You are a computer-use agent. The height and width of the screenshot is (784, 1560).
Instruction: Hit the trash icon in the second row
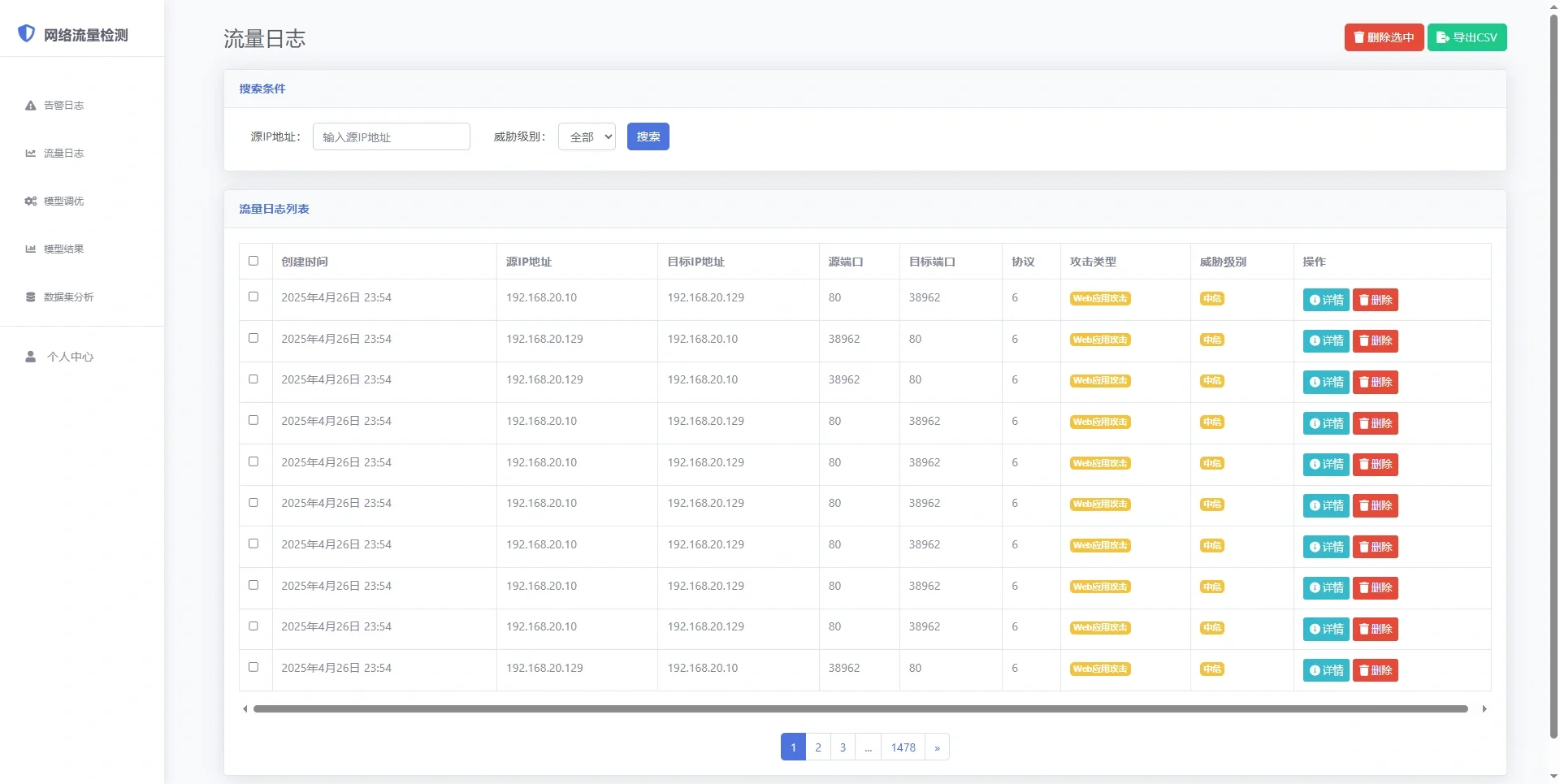(1364, 341)
